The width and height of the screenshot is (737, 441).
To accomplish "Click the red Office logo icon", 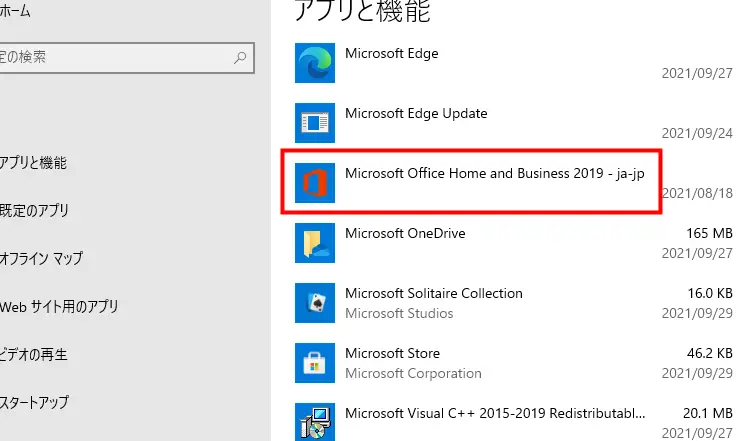I will [315, 183].
